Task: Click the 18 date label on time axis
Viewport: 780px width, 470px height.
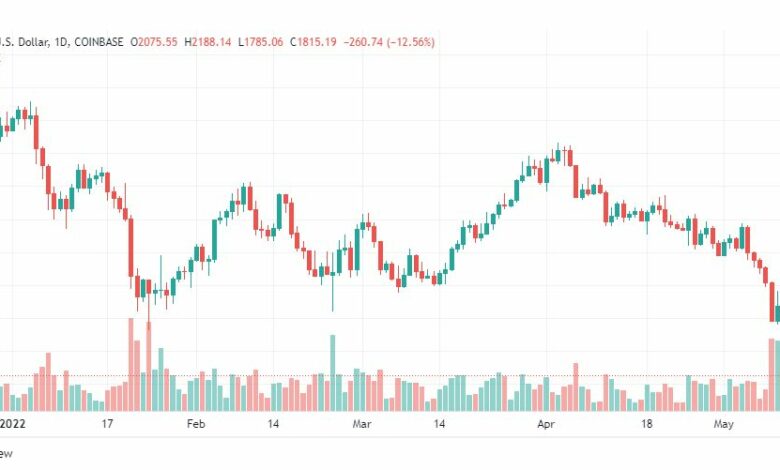Action: click(x=646, y=424)
